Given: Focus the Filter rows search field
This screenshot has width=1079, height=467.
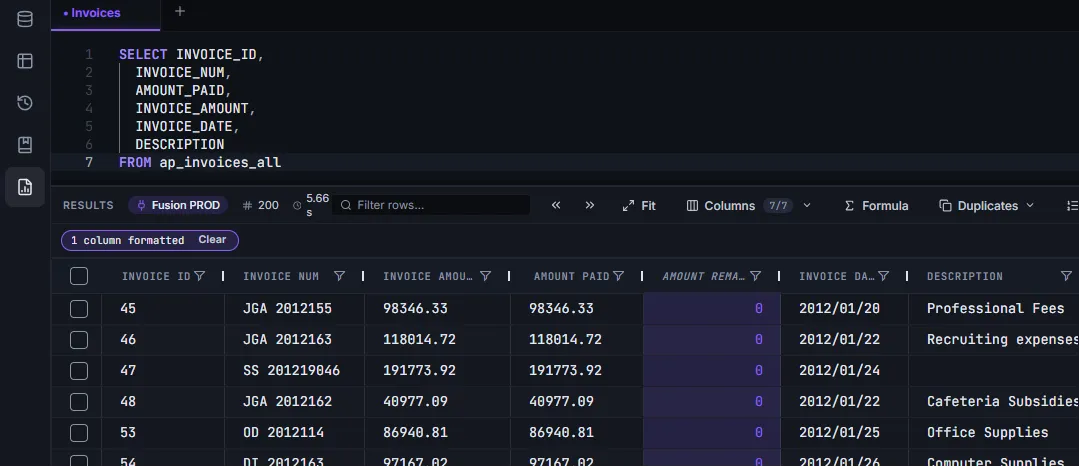Looking at the screenshot, I should (431, 205).
